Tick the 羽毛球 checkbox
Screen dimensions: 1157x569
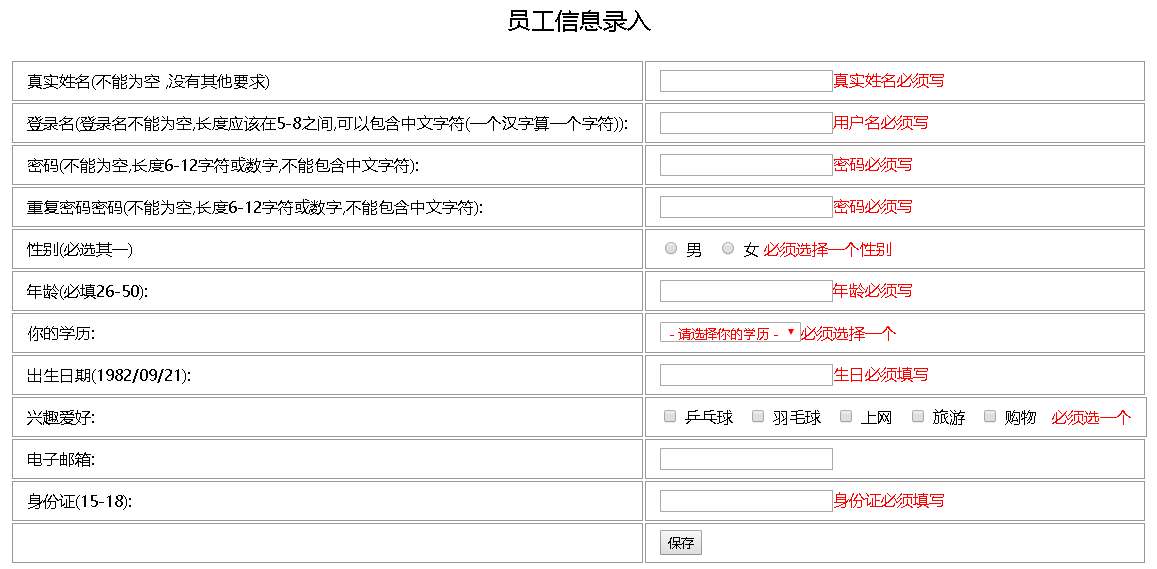[759, 417]
